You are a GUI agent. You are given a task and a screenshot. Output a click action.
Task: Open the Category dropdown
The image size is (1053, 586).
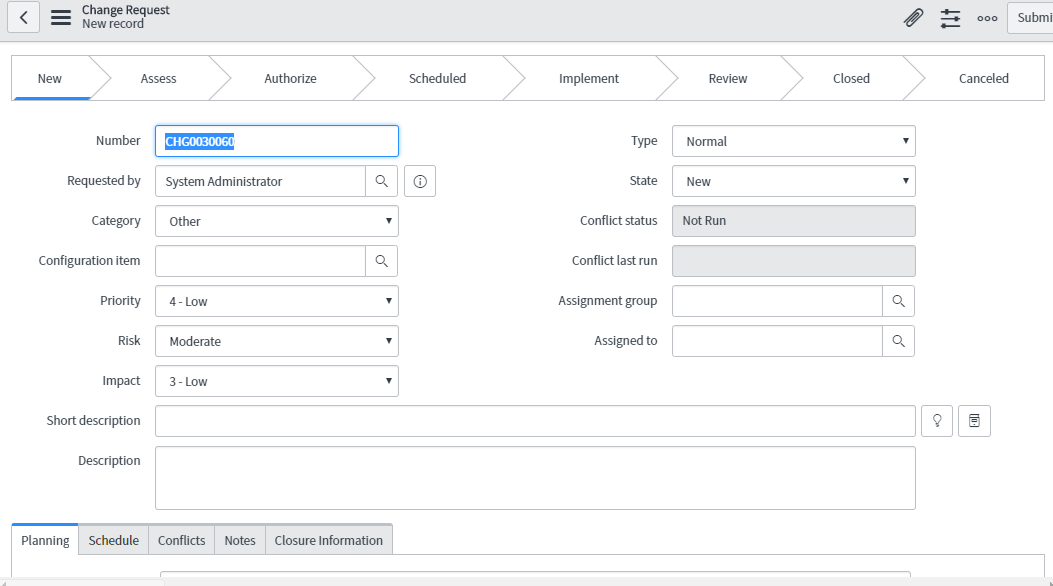pyautogui.click(x=277, y=221)
